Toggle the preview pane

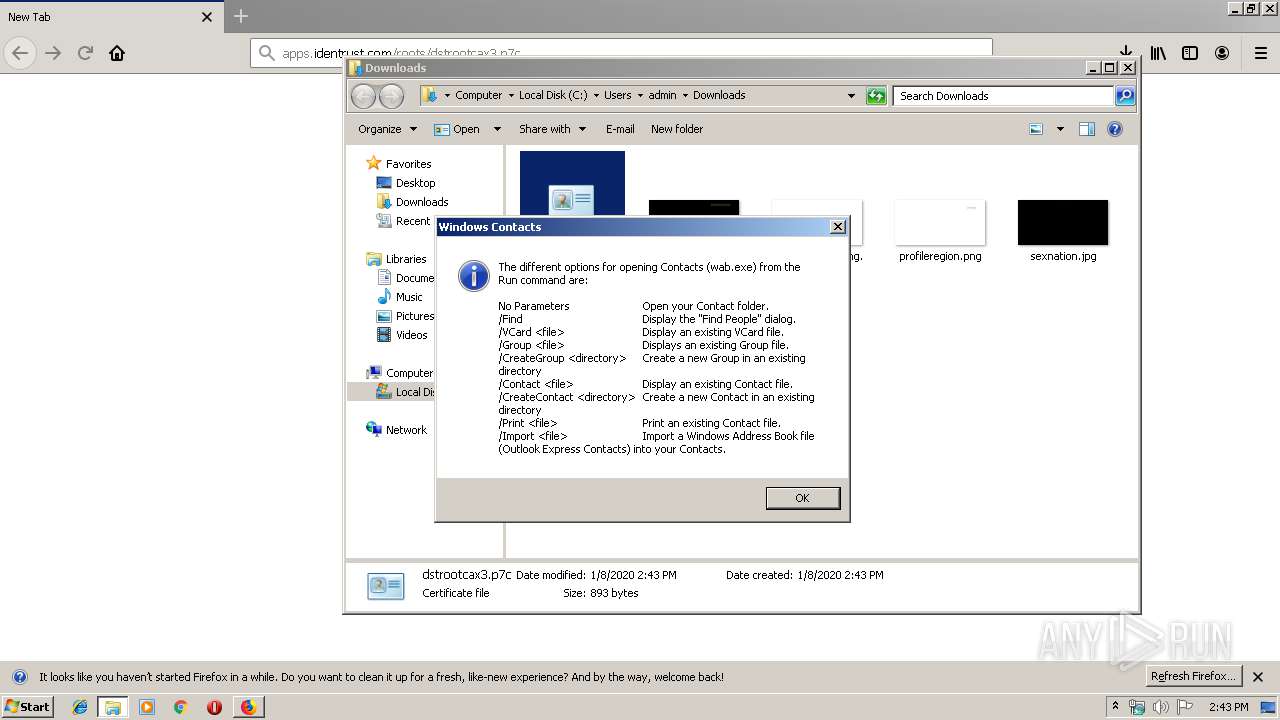click(x=1087, y=129)
